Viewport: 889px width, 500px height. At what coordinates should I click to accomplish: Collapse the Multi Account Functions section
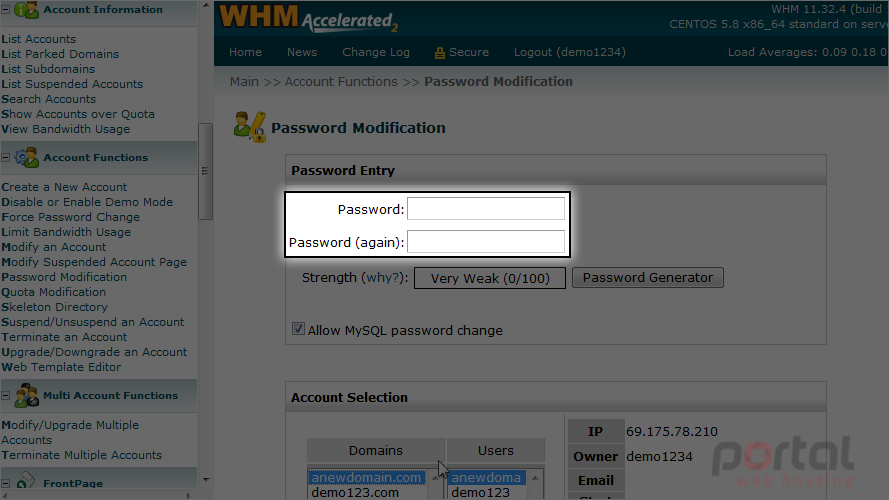6,395
